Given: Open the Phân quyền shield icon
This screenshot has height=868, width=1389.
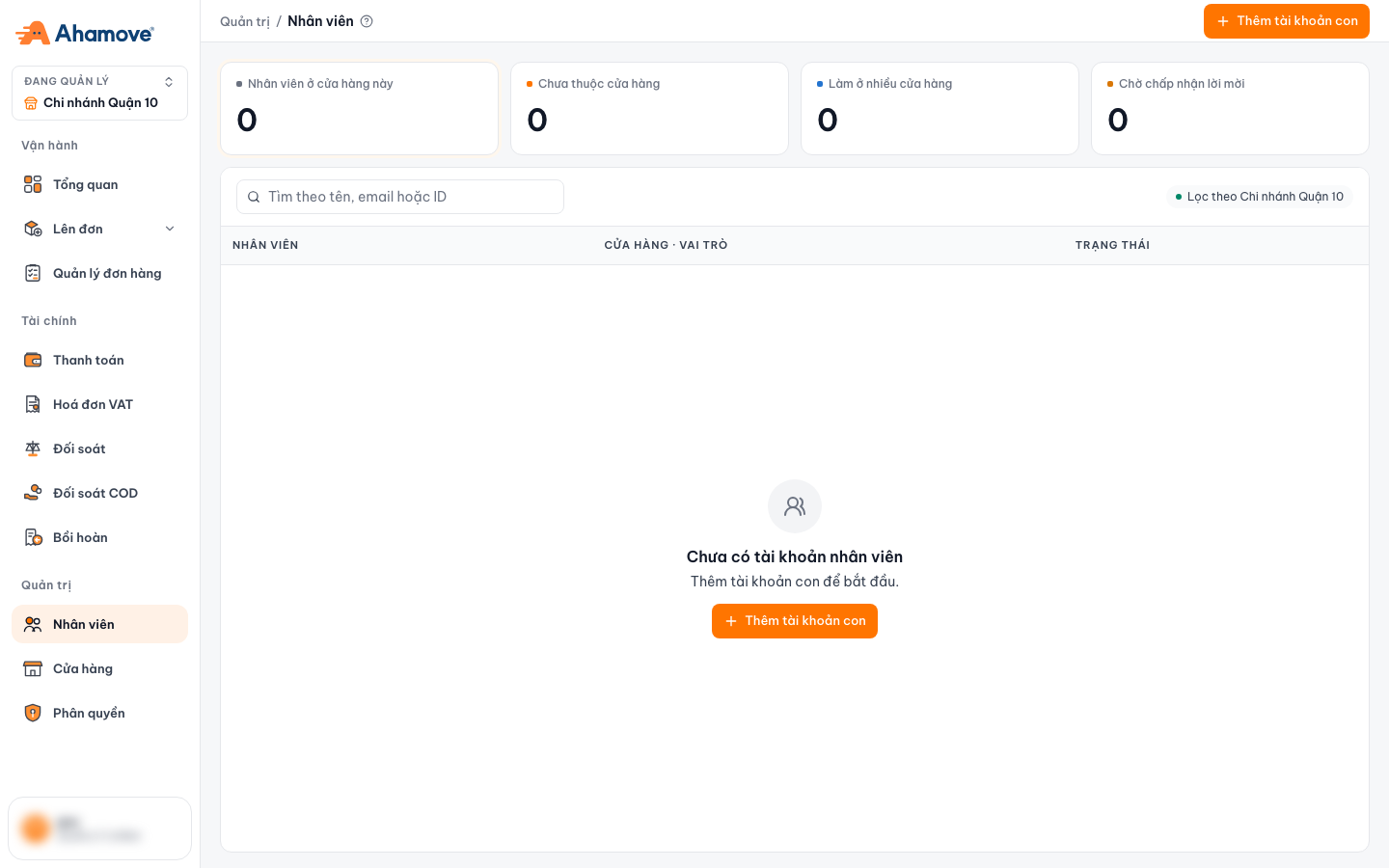Looking at the screenshot, I should tap(33, 713).
